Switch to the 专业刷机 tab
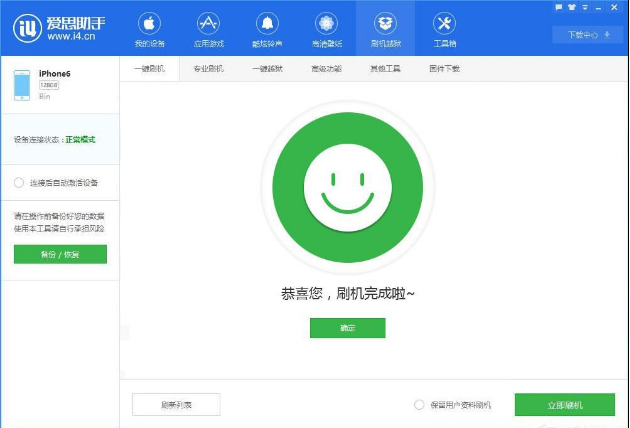Image resolution: width=630 pixels, height=428 pixels. [x=209, y=69]
